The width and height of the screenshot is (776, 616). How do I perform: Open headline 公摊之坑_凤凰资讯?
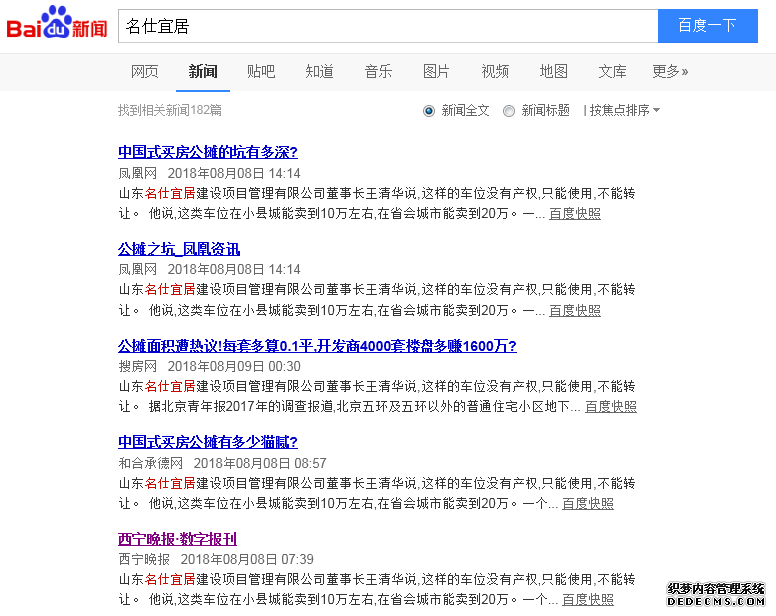coord(179,249)
